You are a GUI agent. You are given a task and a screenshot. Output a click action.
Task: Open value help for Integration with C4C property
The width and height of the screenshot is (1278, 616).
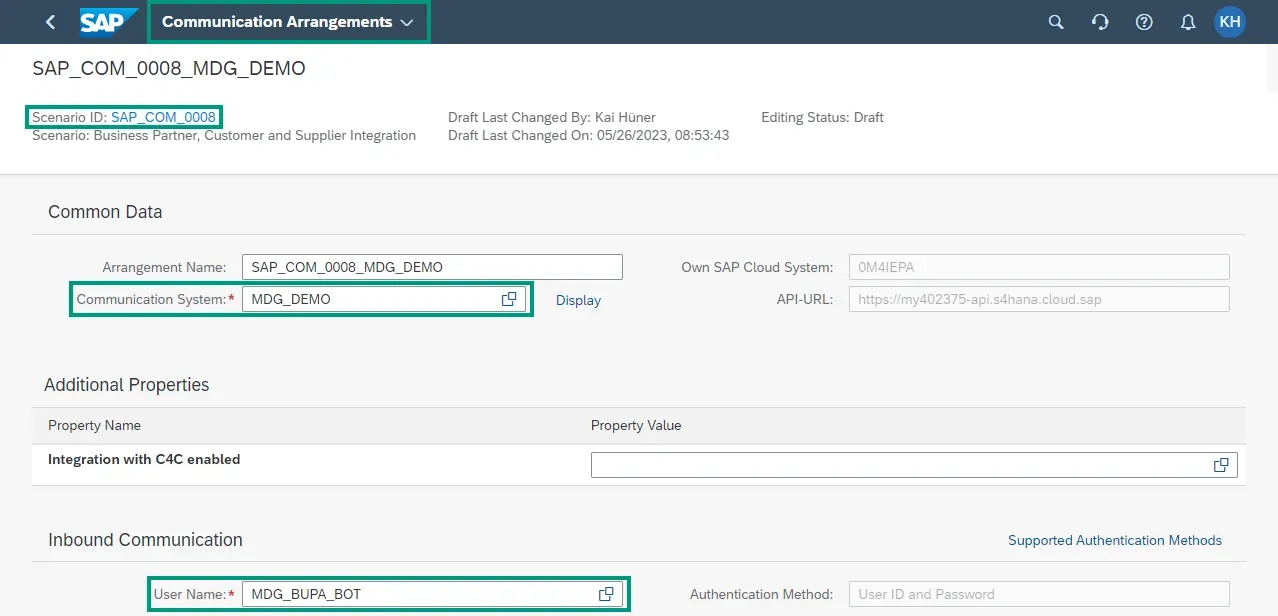coord(1221,465)
